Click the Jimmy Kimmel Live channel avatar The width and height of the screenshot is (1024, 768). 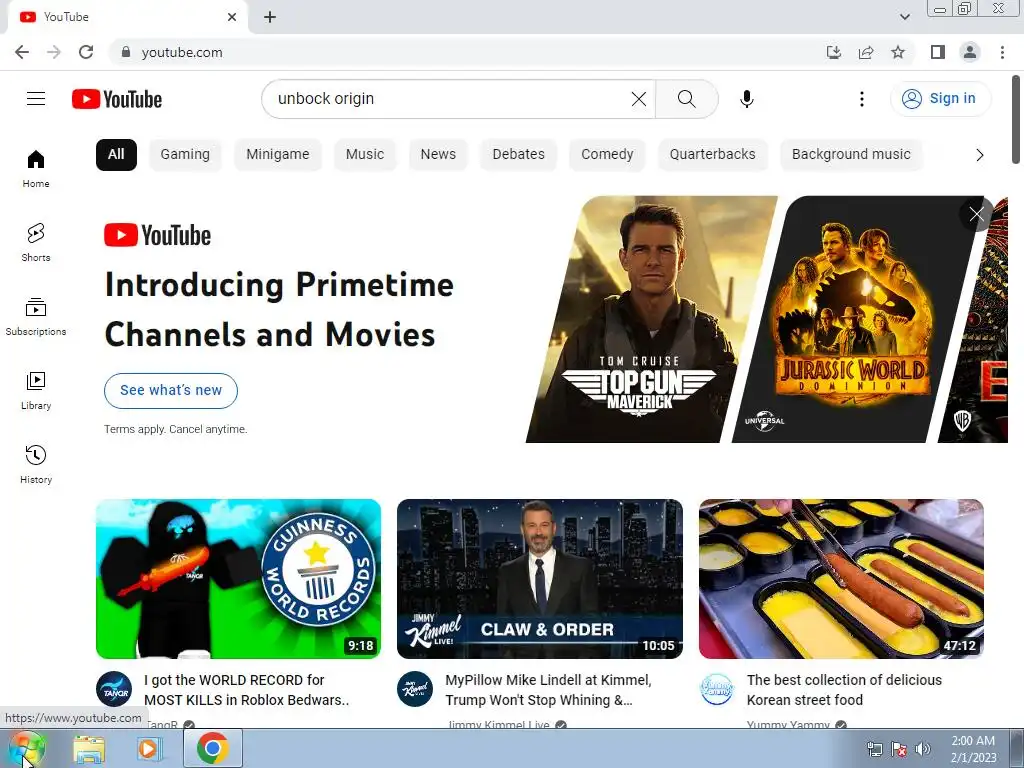tap(415, 689)
